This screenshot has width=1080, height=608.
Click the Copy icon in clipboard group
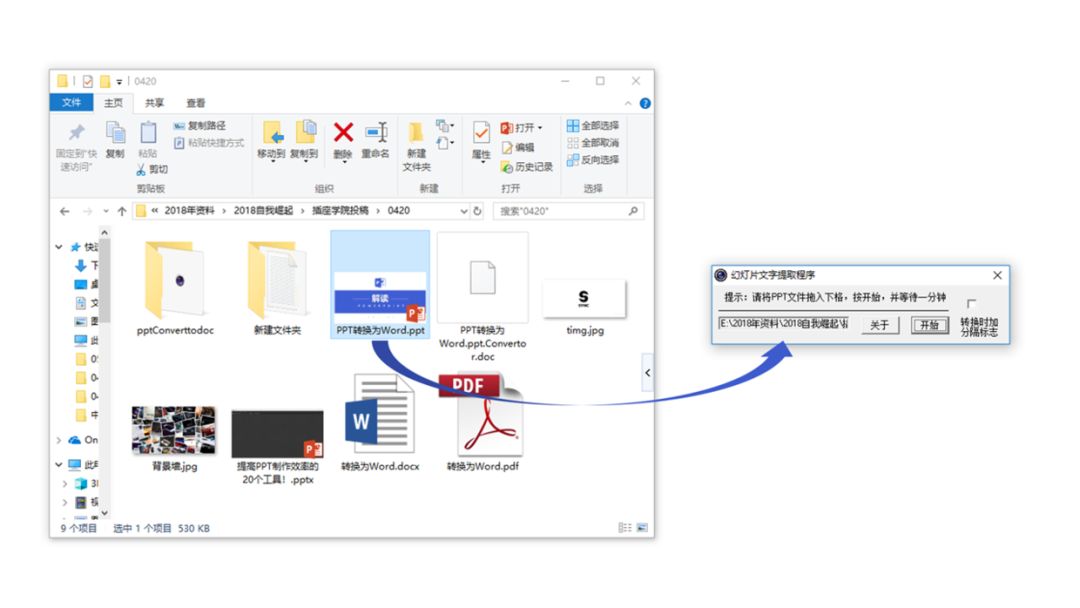click(115, 132)
